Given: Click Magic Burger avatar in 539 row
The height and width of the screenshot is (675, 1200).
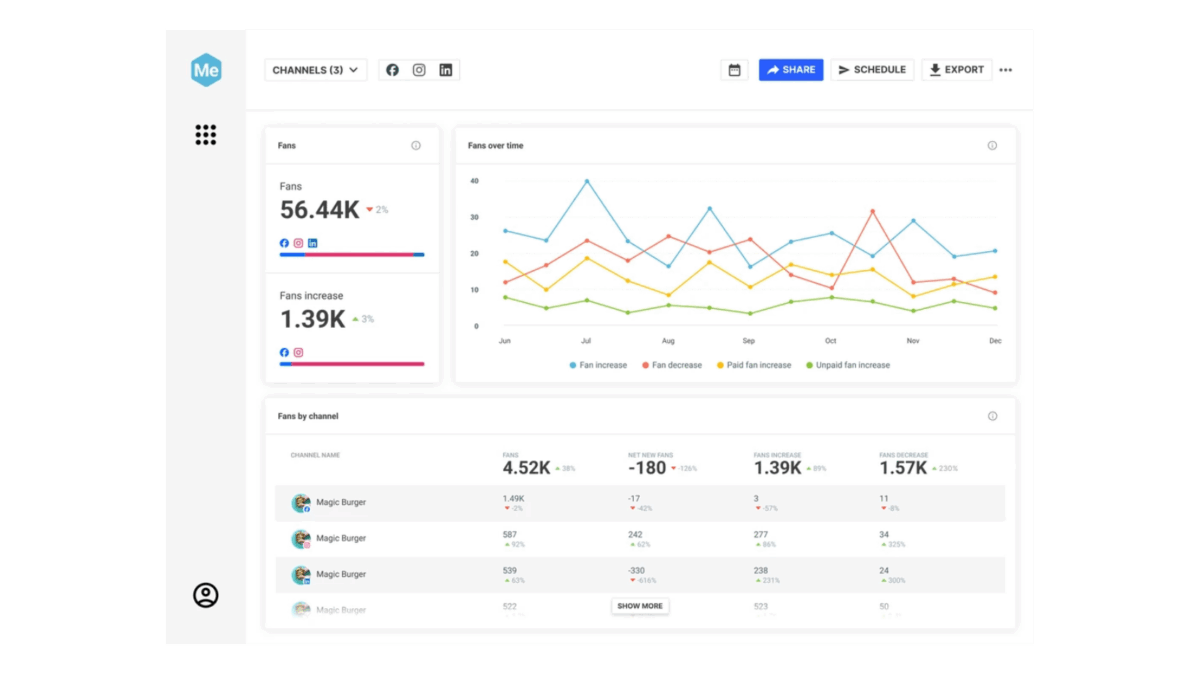Looking at the screenshot, I should 300,574.
